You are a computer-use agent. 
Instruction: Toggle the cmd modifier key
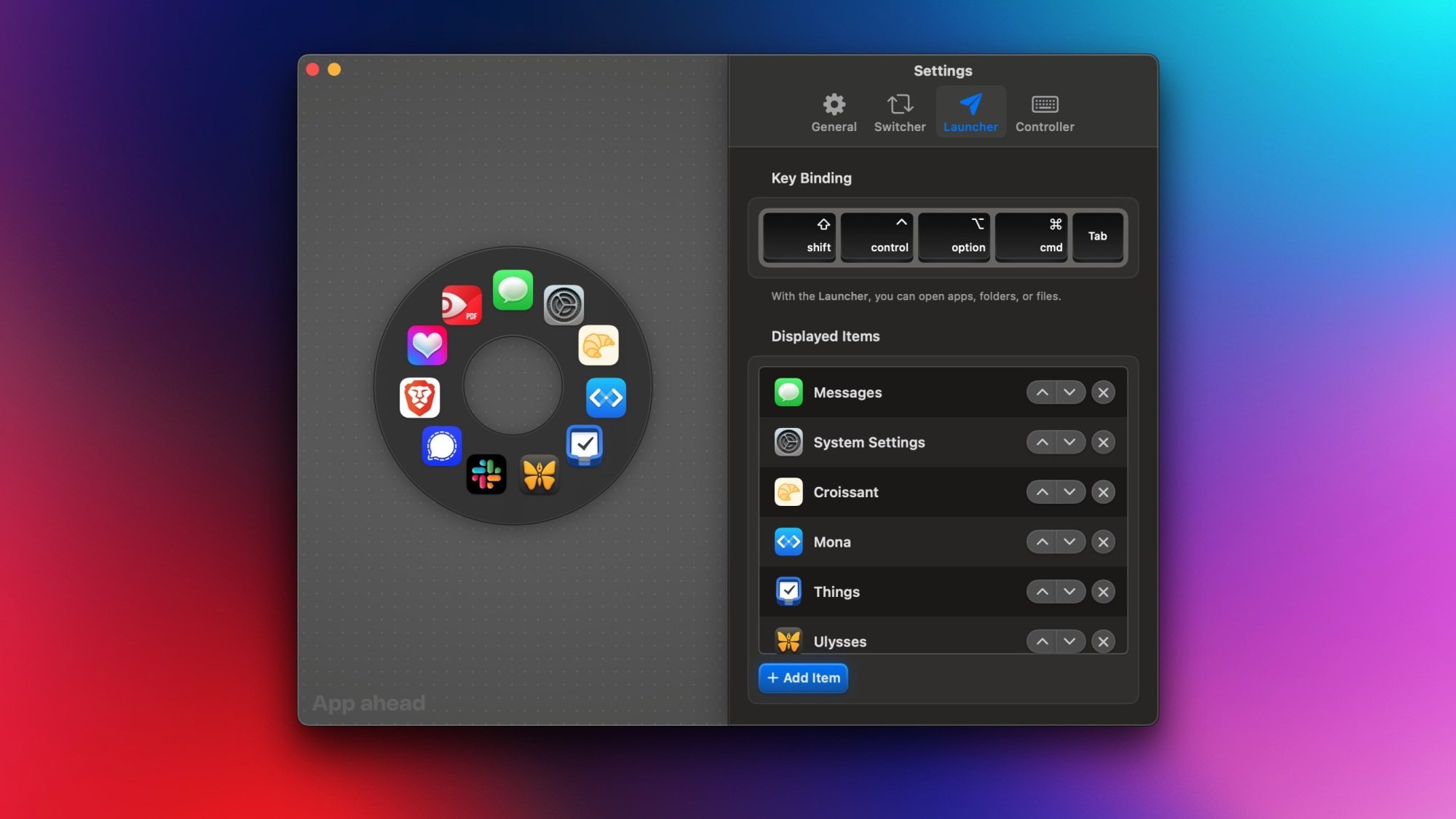pos(1031,237)
